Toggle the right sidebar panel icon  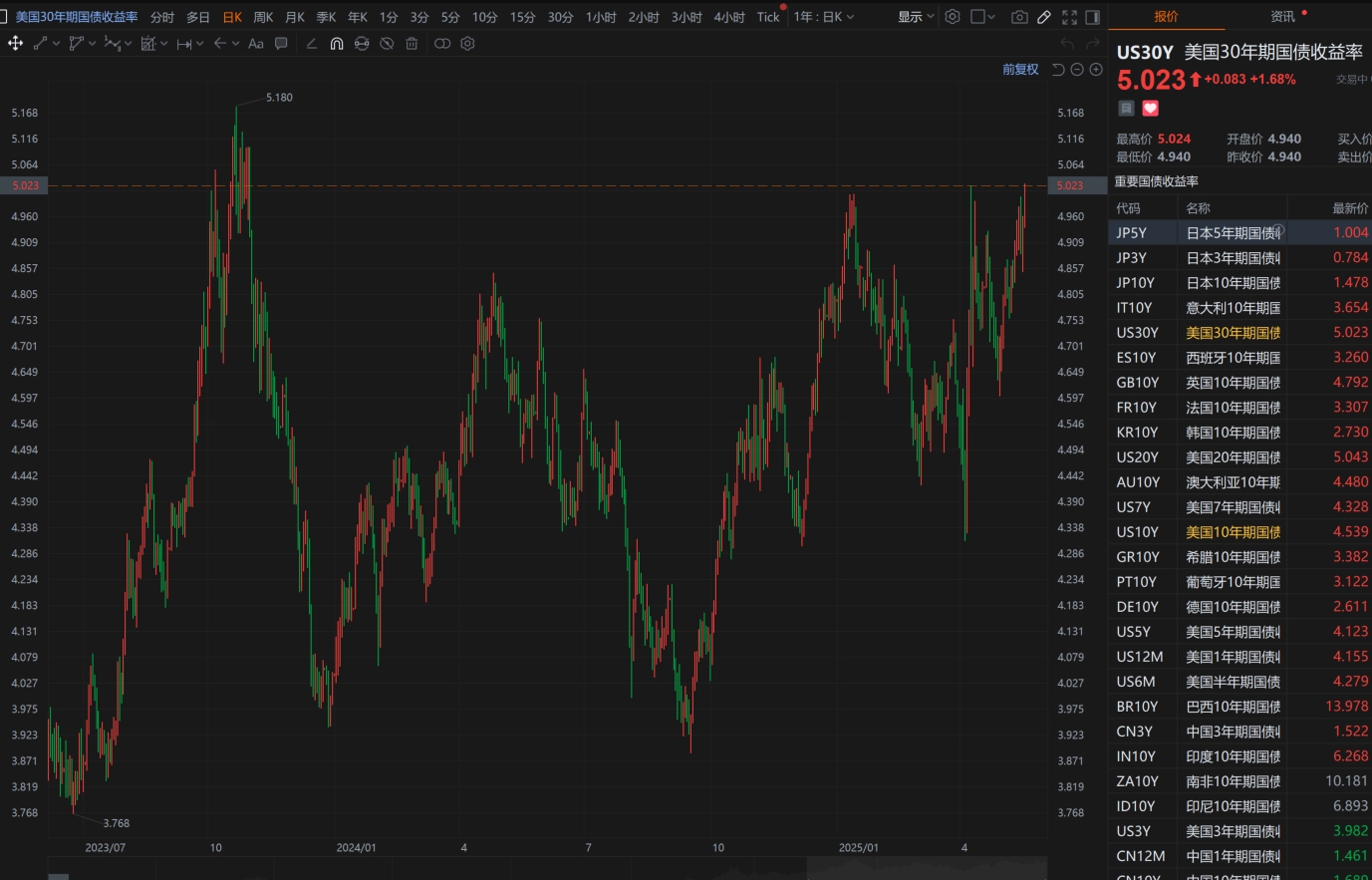coord(1093,17)
